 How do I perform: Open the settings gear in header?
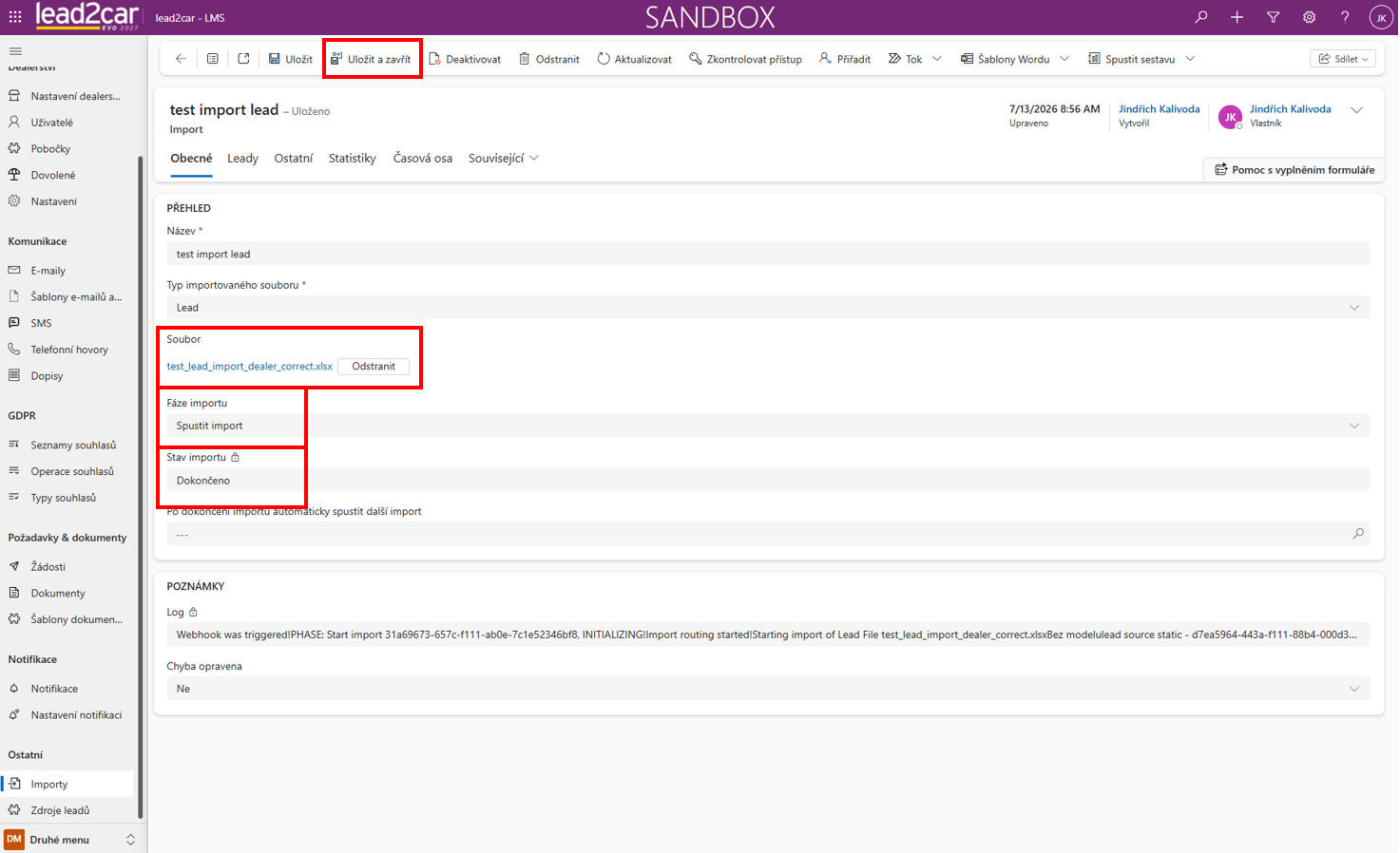coord(1309,17)
